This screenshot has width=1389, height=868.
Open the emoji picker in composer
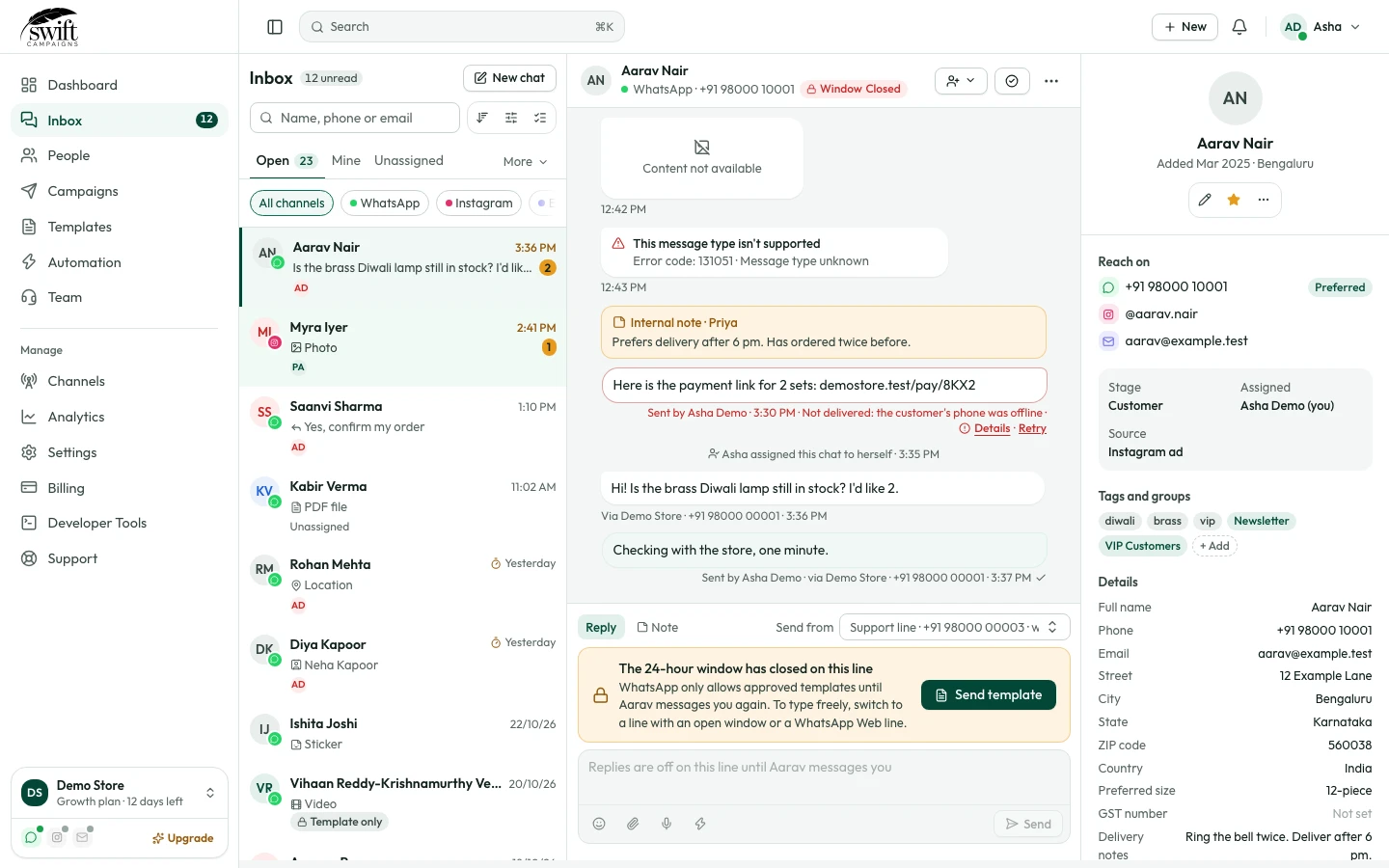point(599,824)
